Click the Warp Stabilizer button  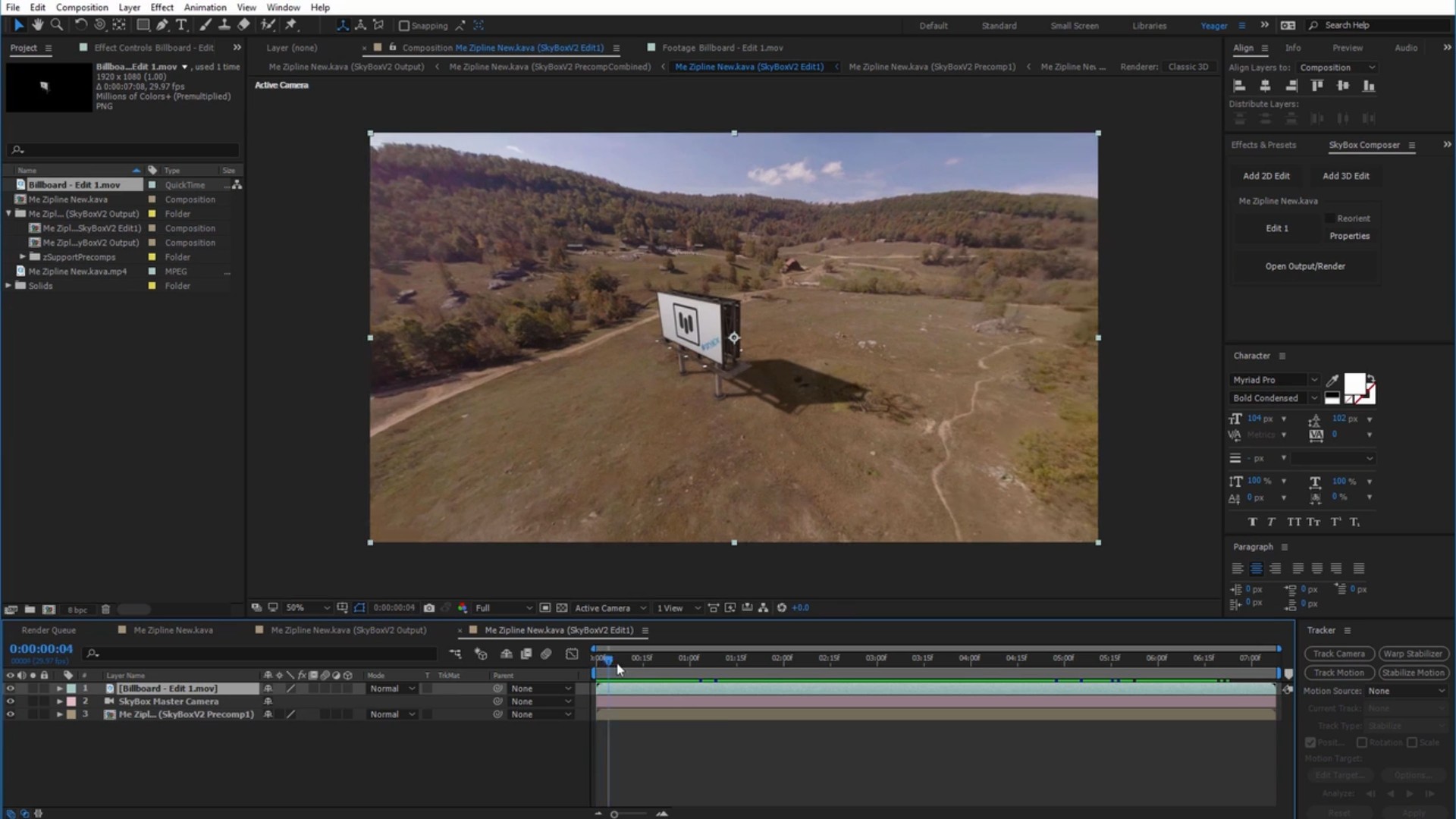(x=1412, y=653)
